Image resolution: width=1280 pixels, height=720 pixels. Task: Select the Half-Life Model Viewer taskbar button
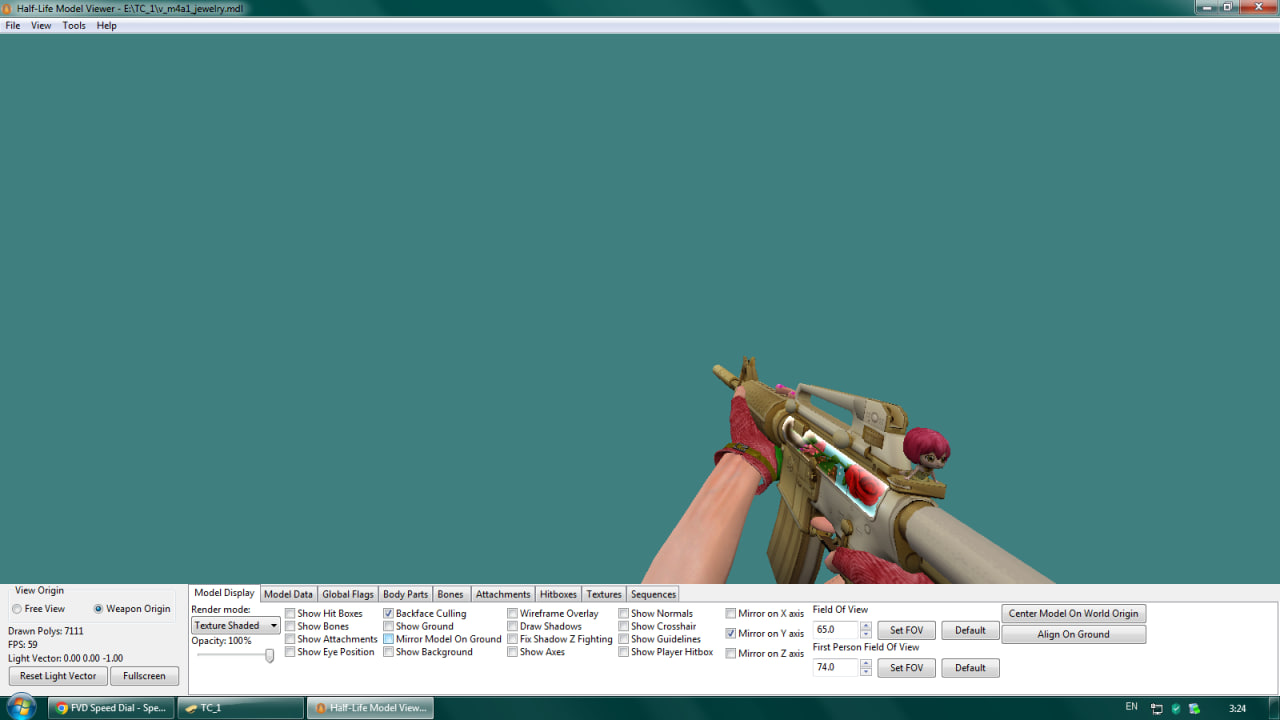point(370,708)
